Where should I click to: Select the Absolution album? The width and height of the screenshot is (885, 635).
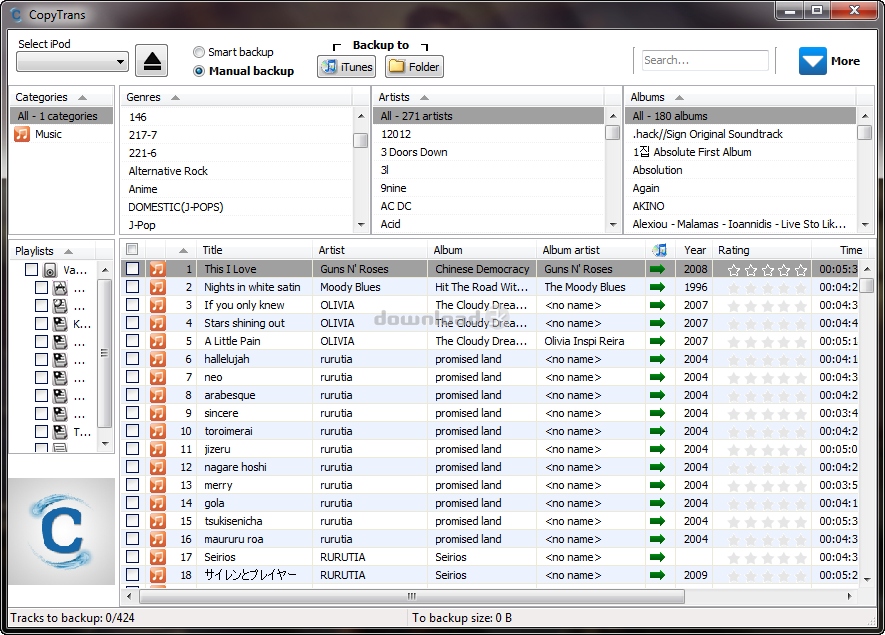[x=658, y=170]
